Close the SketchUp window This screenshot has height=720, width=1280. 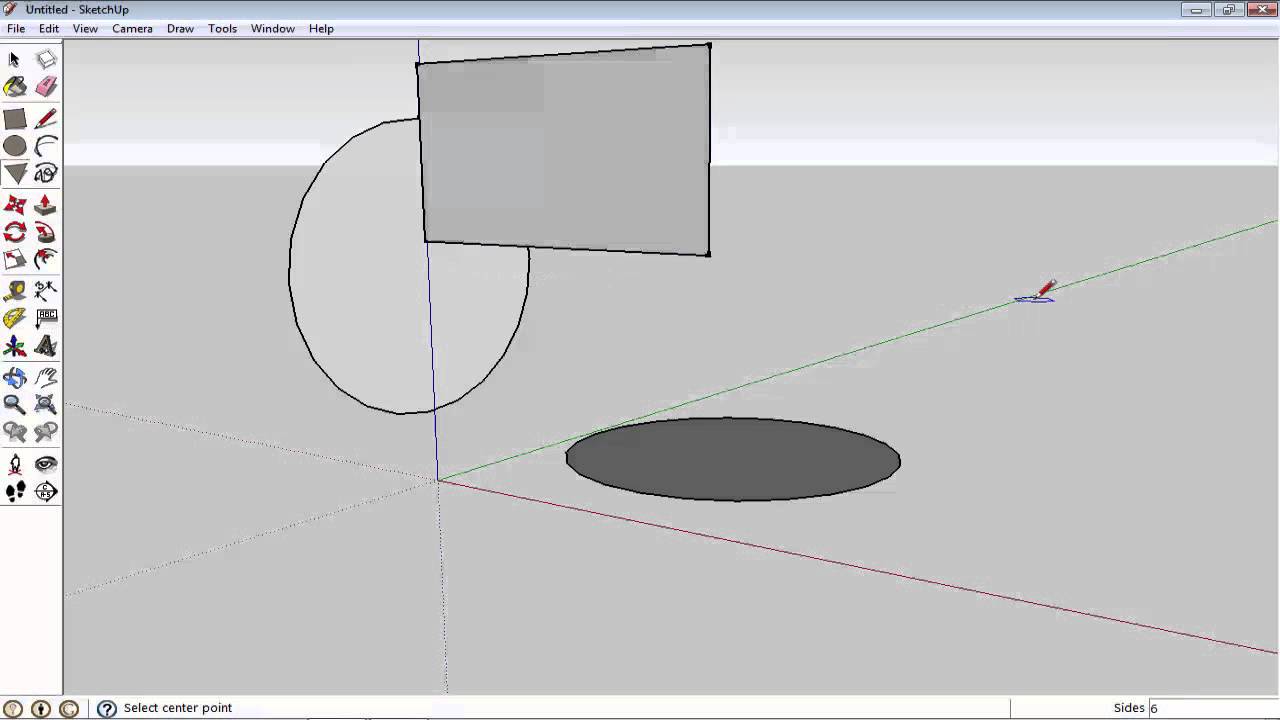click(x=1260, y=10)
